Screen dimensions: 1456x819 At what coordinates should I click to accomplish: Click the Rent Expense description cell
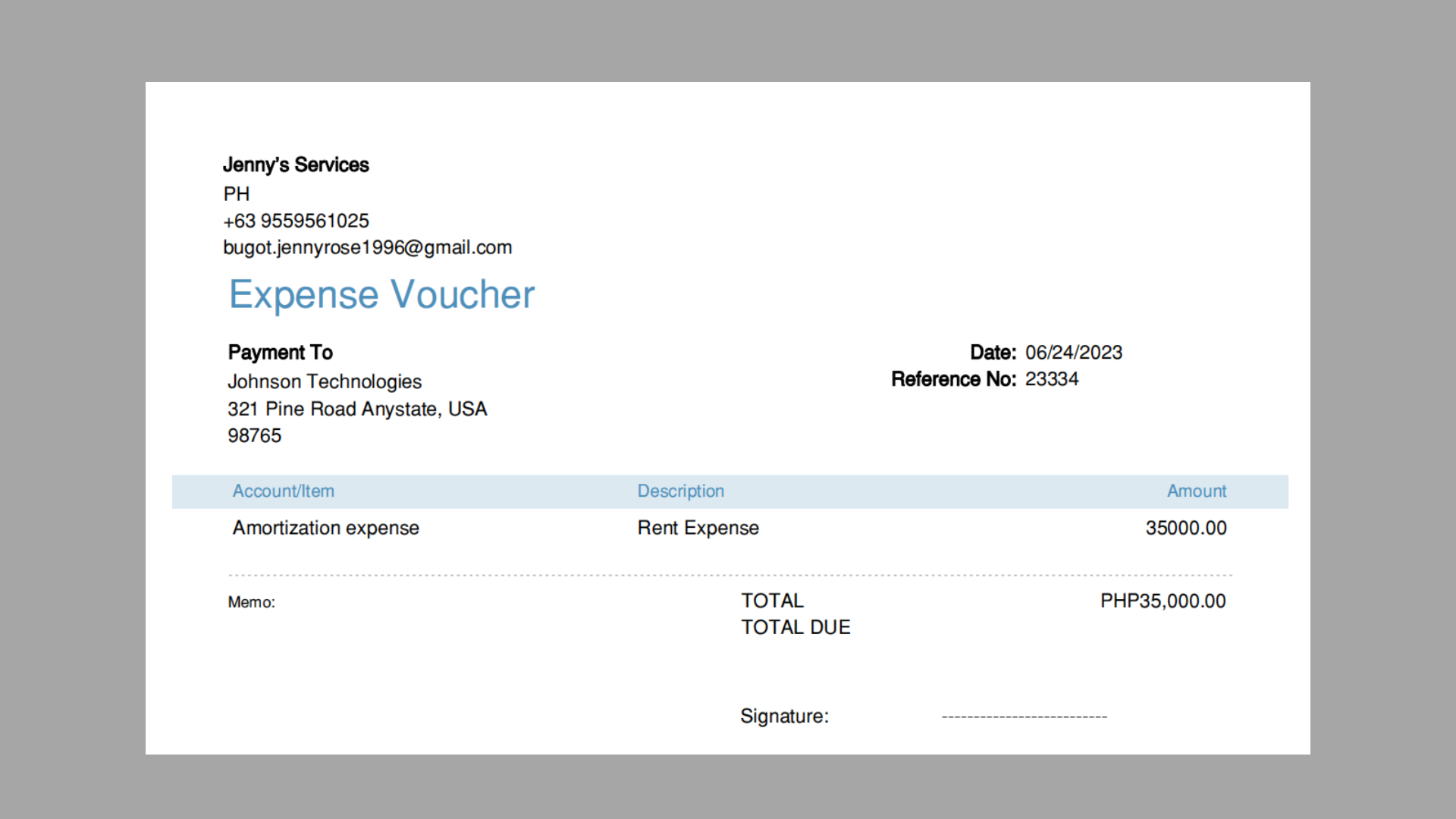[x=698, y=528]
